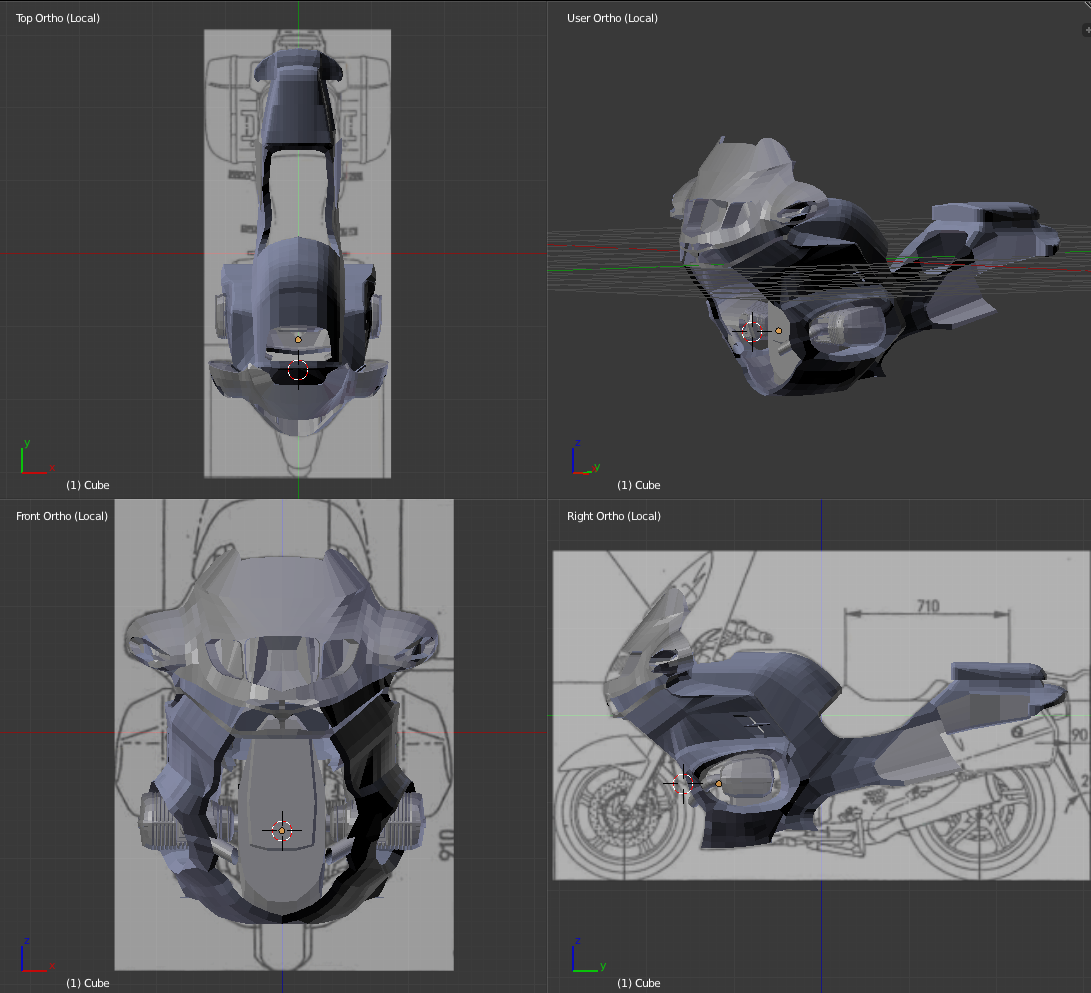This screenshot has height=993, width=1091.
Task: Click the 3D cursor in User Ortho view
Action: point(752,331)
